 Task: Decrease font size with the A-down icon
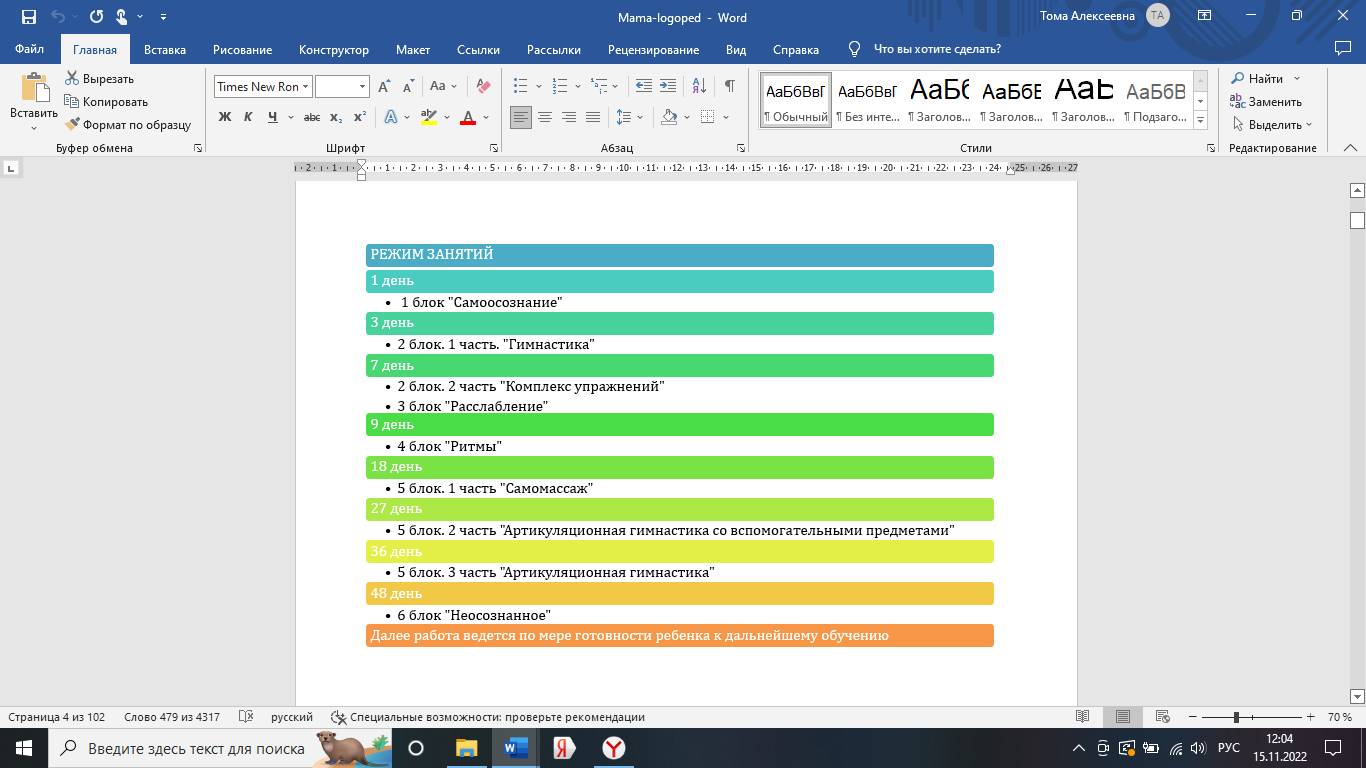pyautogui.click(x=407, y=86)
